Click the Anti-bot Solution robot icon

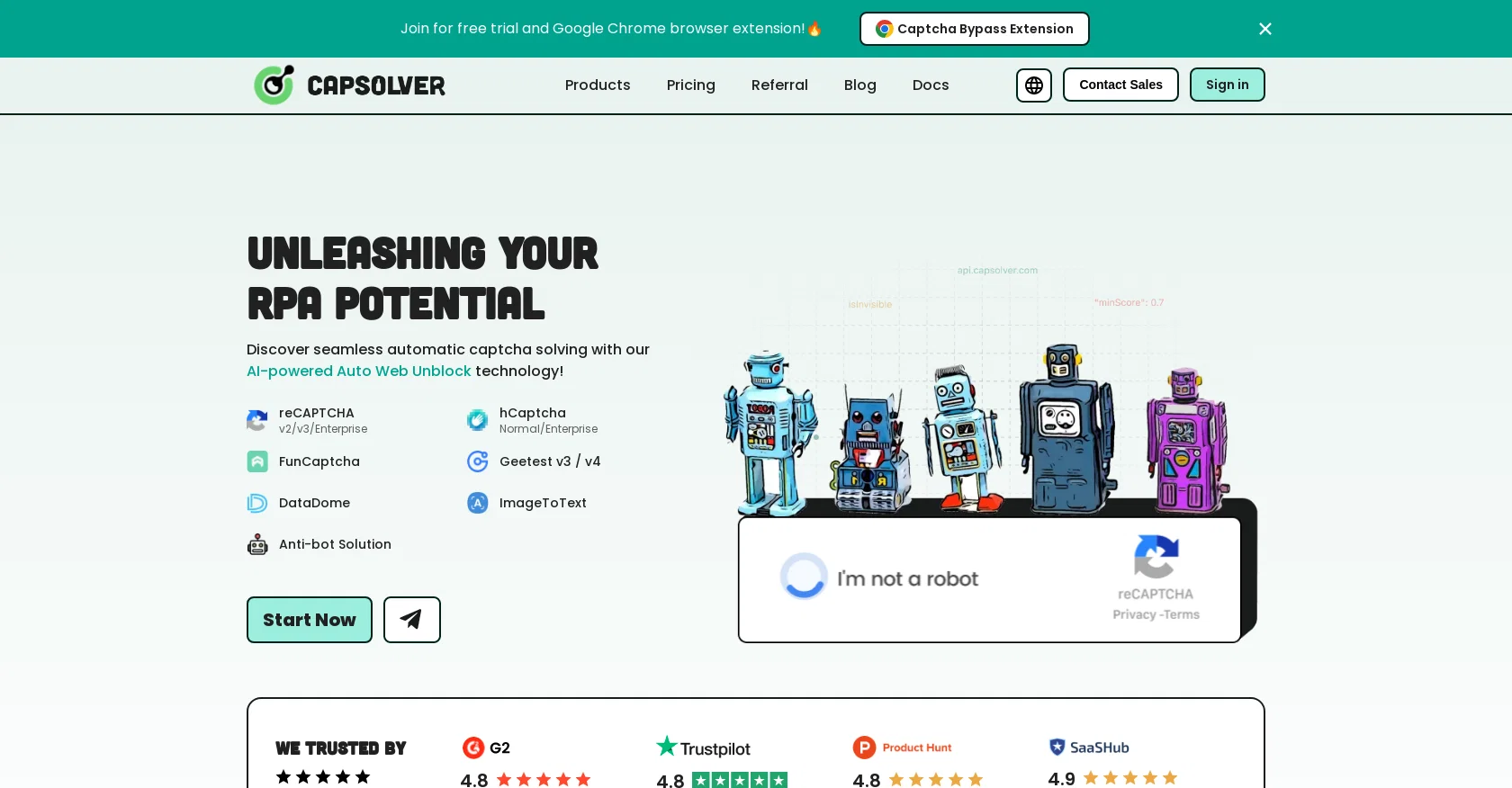(x=257, y=544)
